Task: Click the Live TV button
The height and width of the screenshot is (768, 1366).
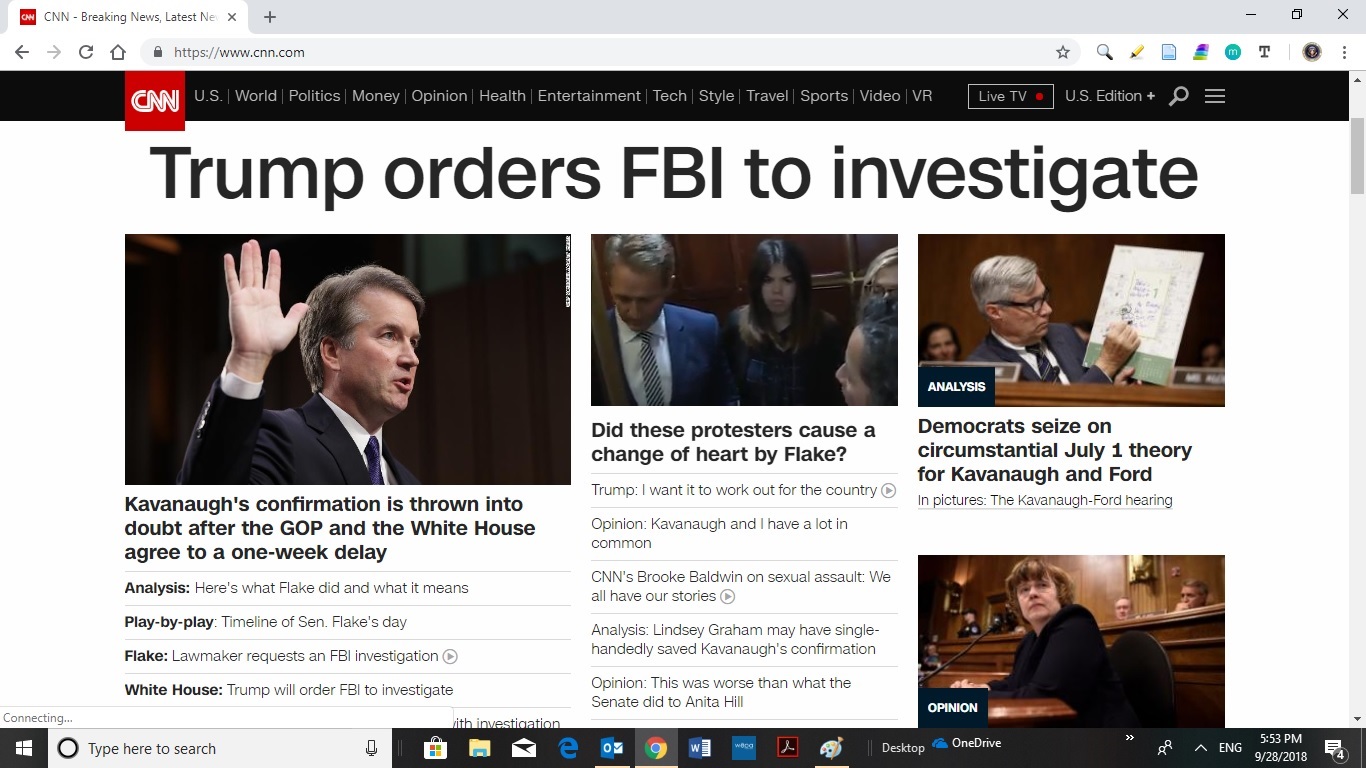Action: 1010,96
